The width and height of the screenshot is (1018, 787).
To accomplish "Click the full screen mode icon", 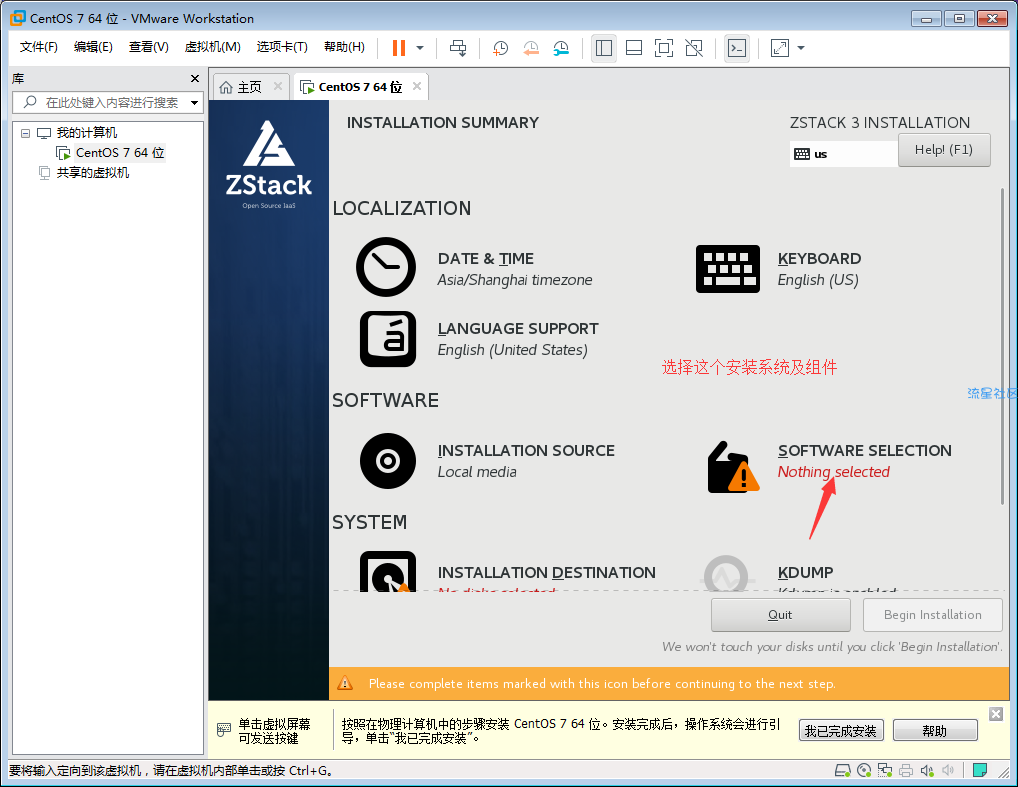I will click(x=664, y=47).
